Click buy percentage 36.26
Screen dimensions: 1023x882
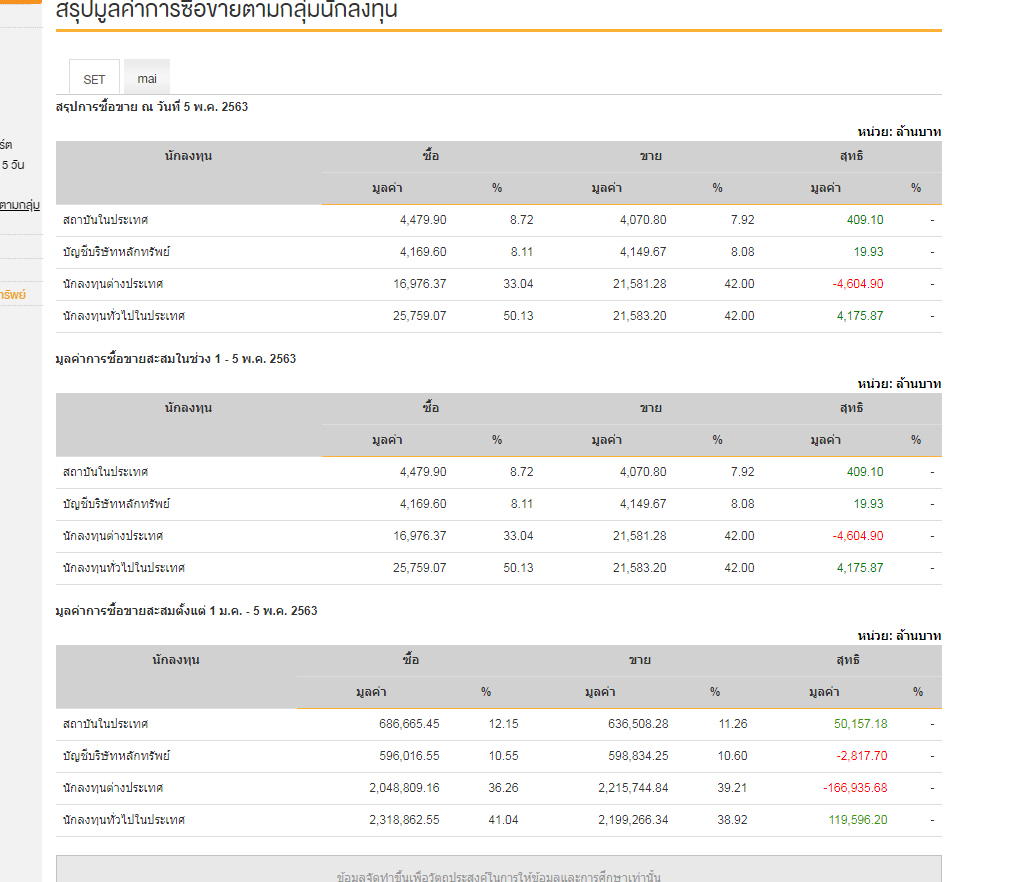(503, 787)
